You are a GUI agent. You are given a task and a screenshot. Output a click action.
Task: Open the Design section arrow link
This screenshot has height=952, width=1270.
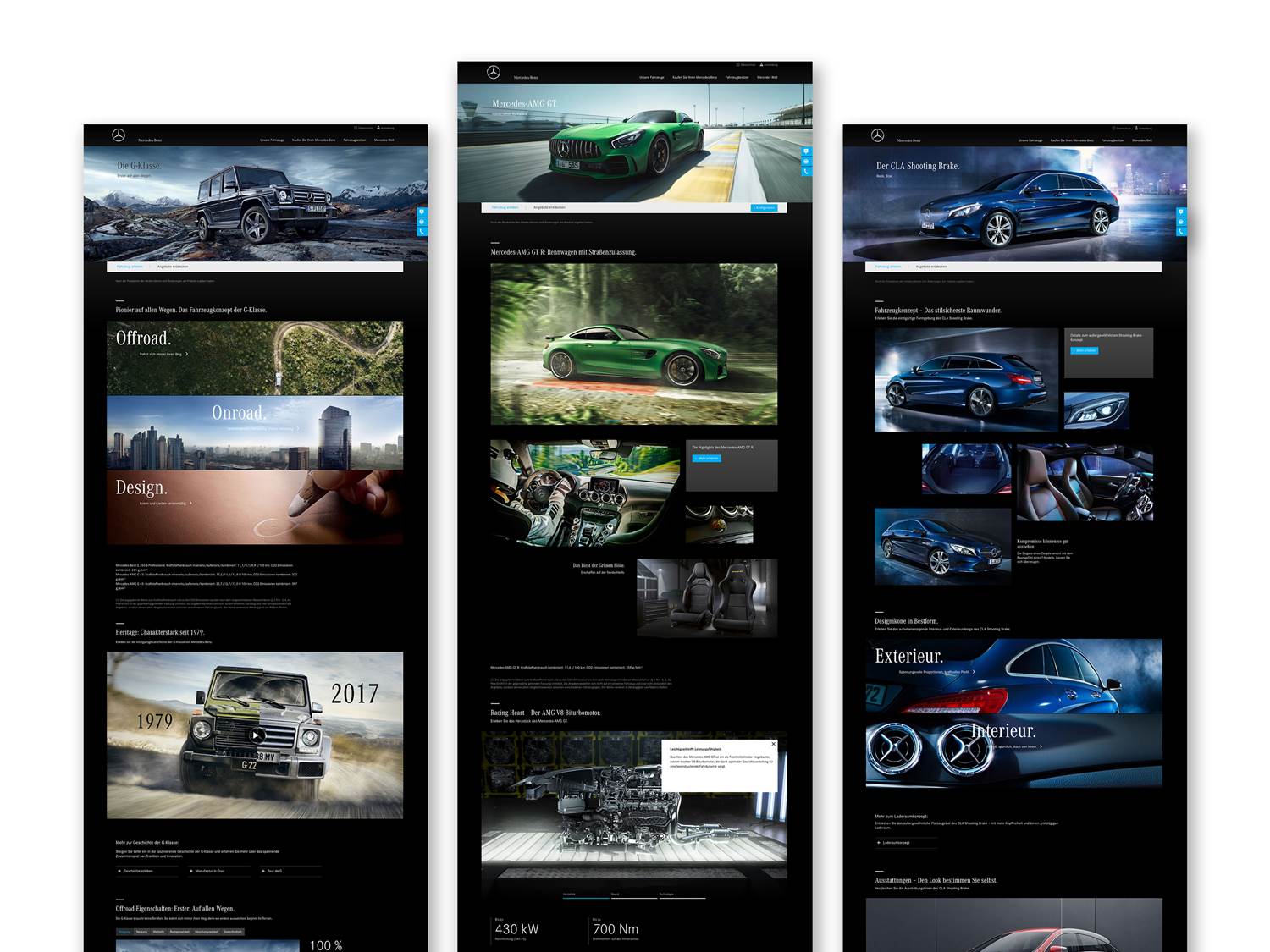(190, 504)
